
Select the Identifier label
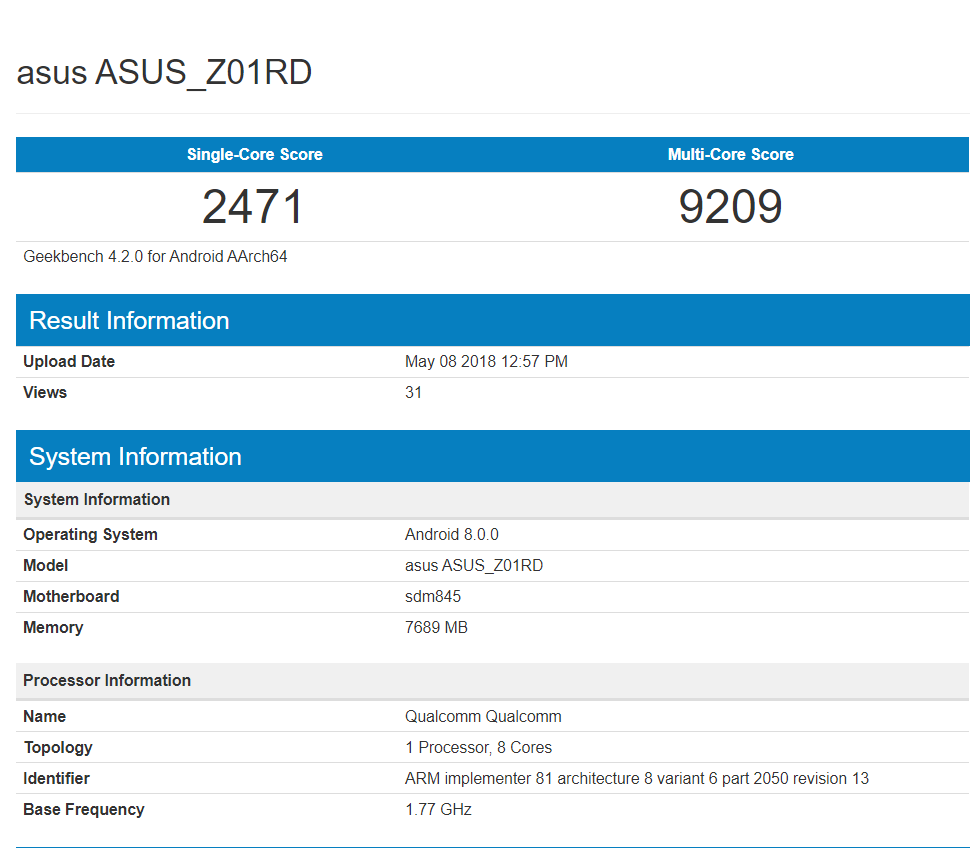pyautogui.click(x=56, y=779)
